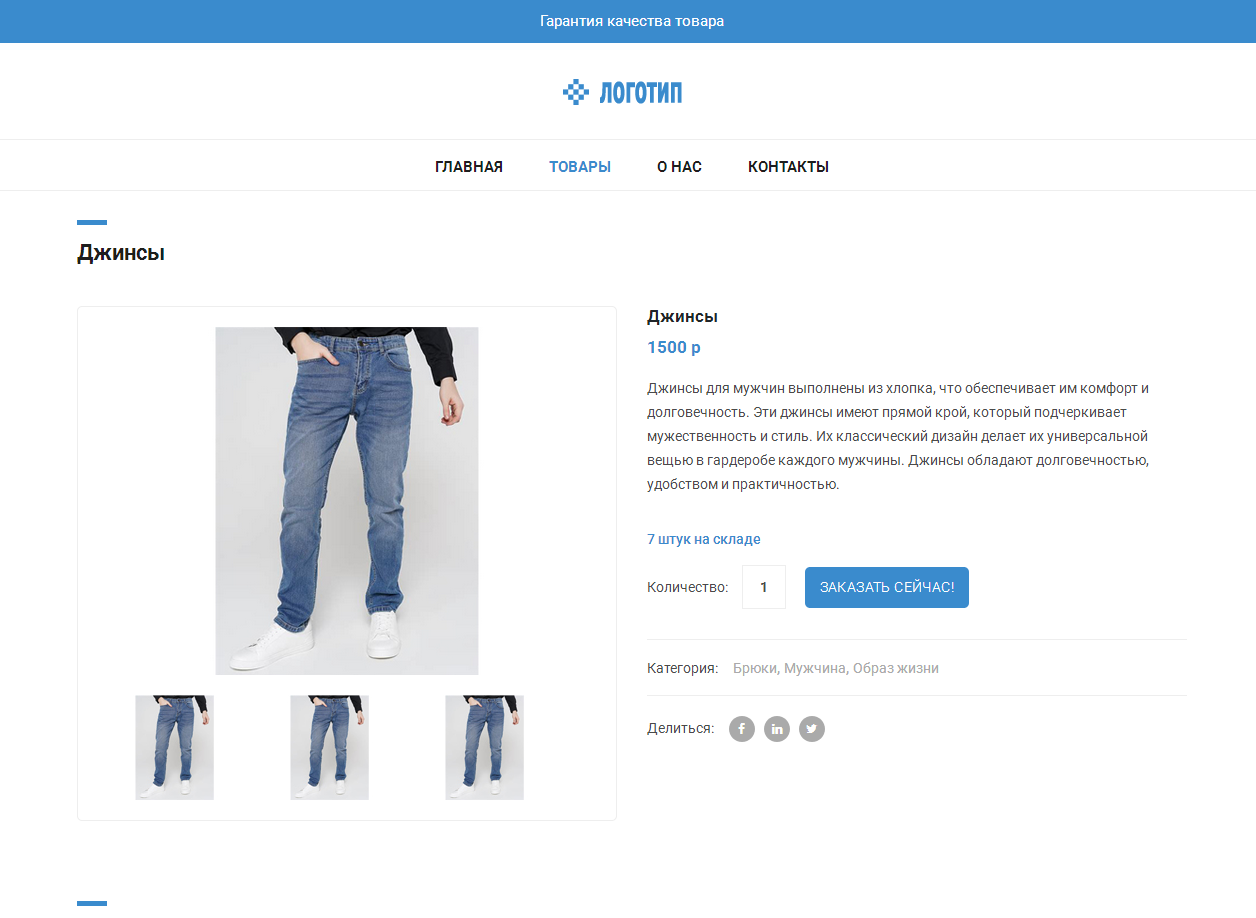This screenshot has width=1256, height=918.
Task: Click the ЛОГОТИП site logo
Action: [622, 92]
